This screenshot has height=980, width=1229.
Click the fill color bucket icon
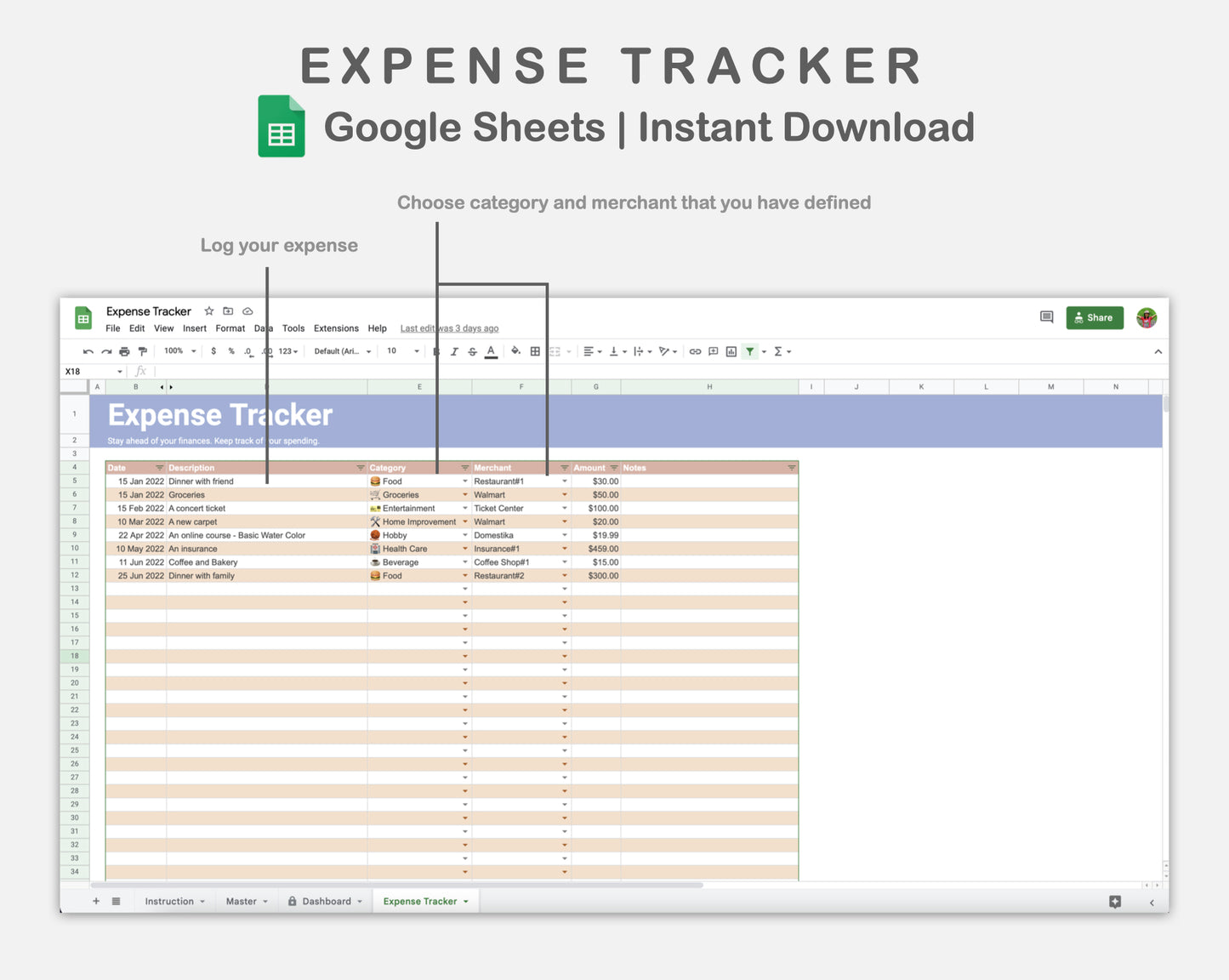515,351
